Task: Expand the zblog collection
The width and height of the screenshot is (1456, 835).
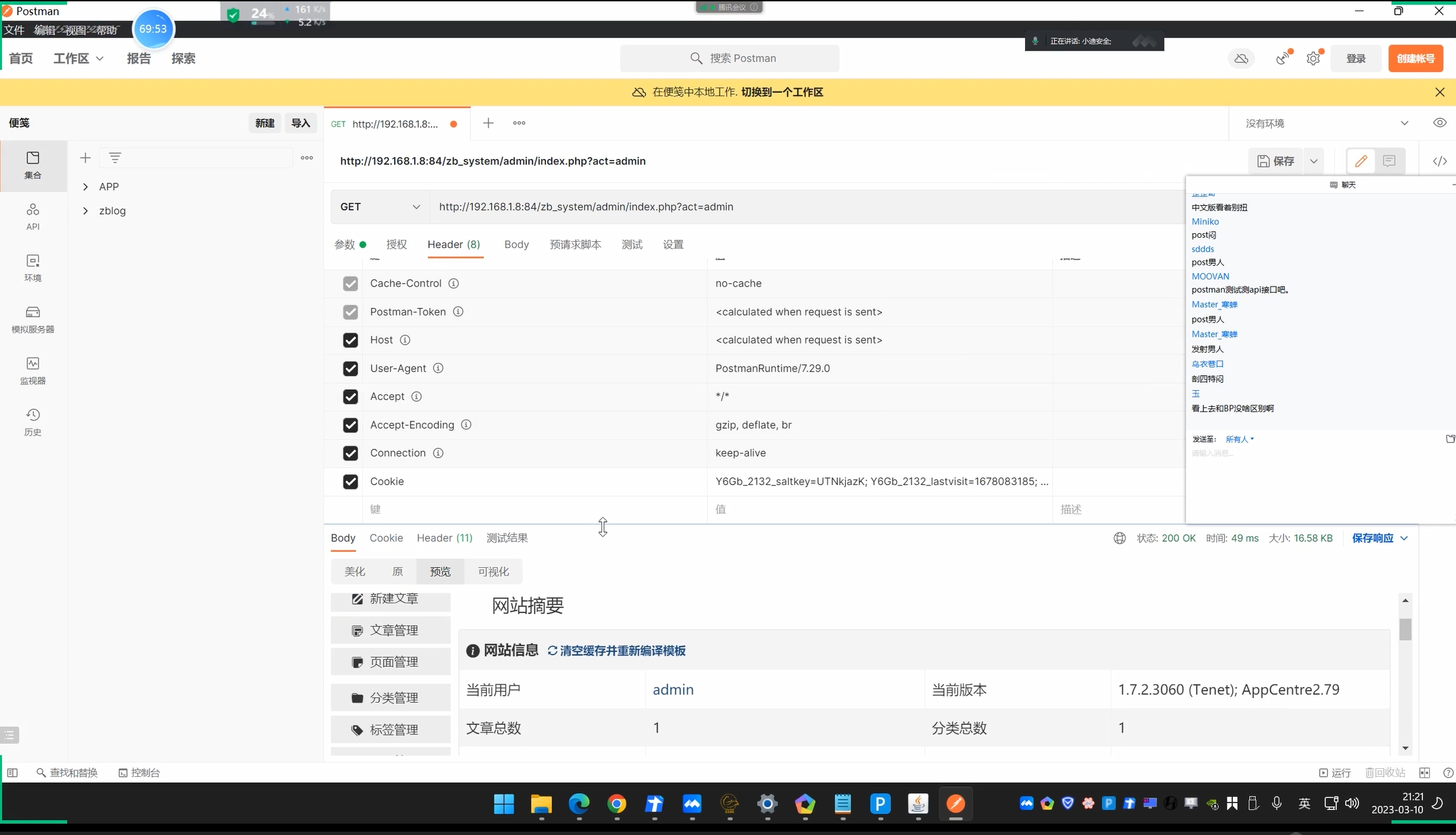Action: (x=86, y=211)
